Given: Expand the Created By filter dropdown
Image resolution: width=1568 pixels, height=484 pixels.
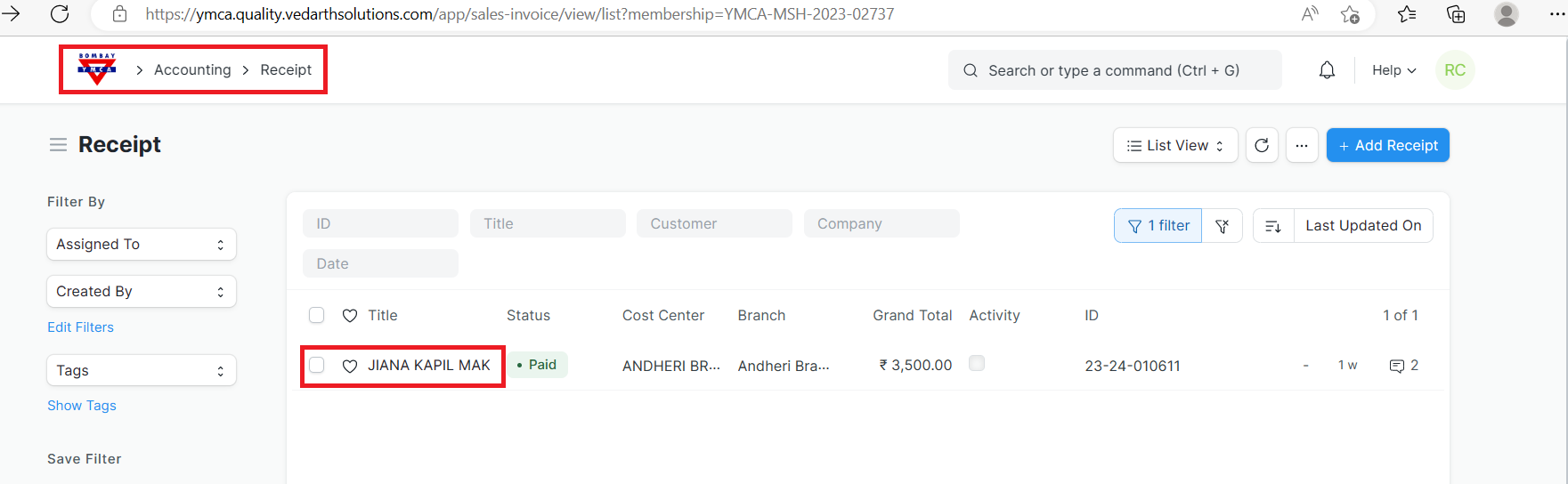Looking at the screenshot, I should click(x=141, y=292).
